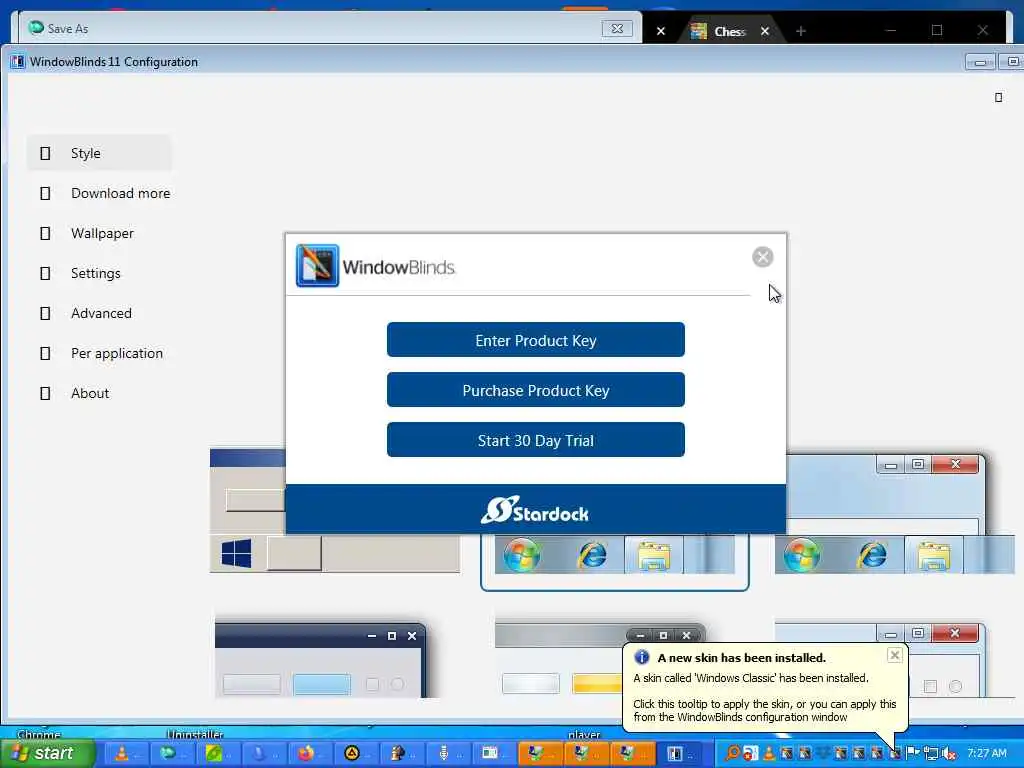The image size is (1024, 768).
Task: Close the WindowBlinds activation dialog
Action: pos(762,257)
